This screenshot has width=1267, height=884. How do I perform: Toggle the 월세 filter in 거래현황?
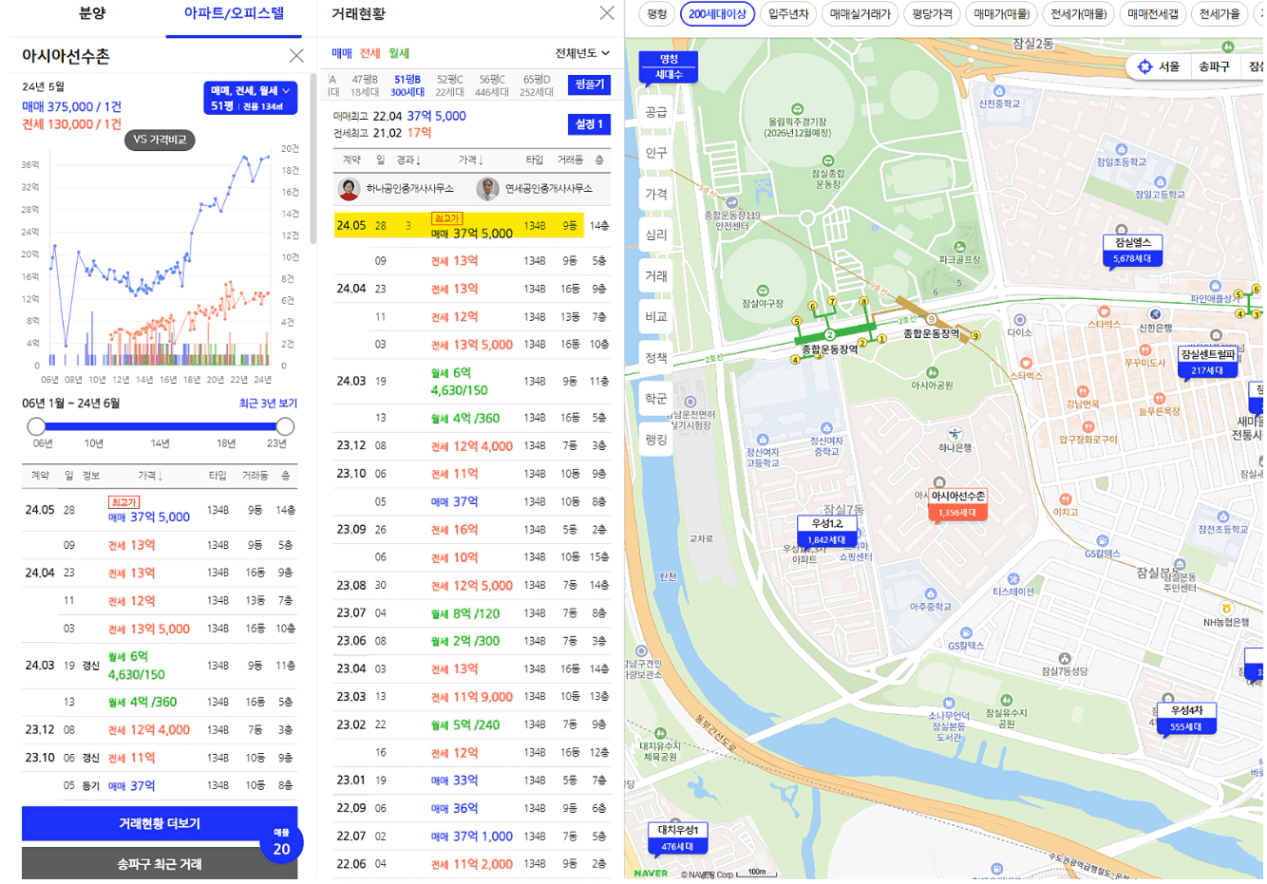pyautogui.click(x=399, y=53)
